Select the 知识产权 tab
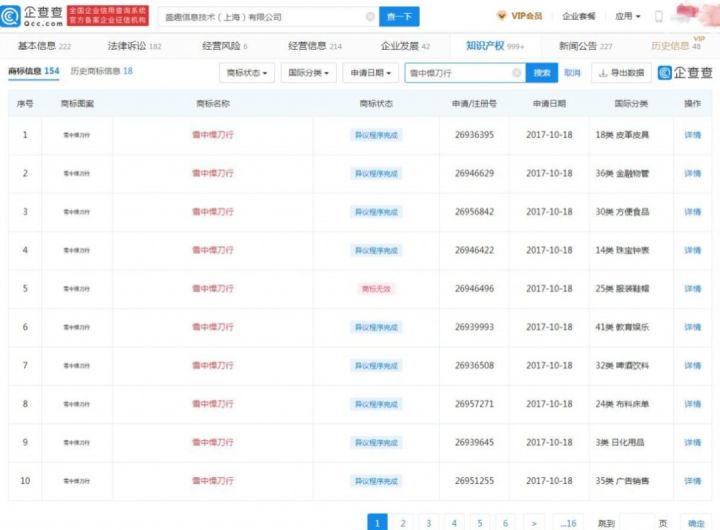The width and height of the screenshot is (720, 530). [x=495, y=46]
